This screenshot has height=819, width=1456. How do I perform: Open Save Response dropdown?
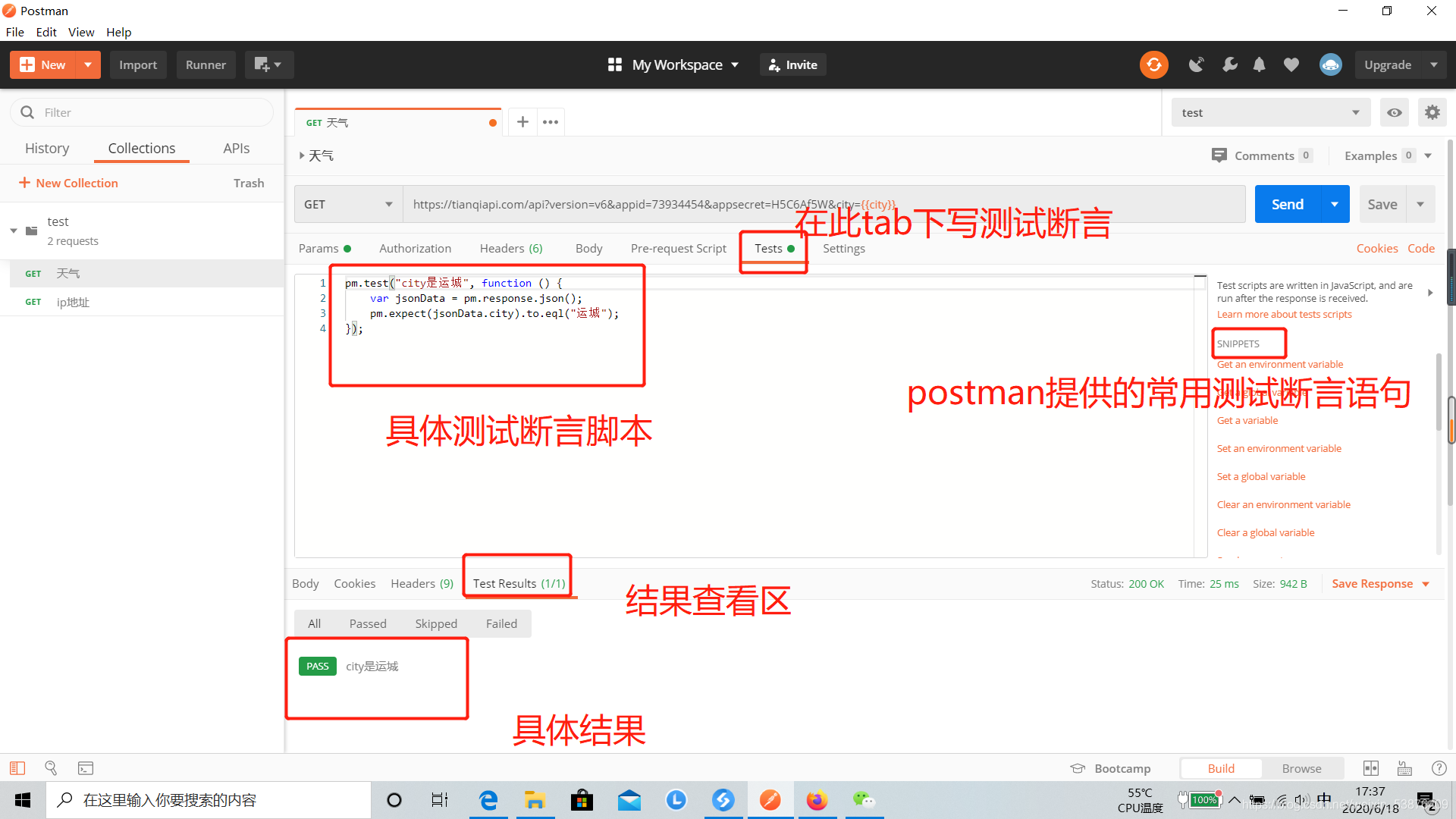point(1380,583)
